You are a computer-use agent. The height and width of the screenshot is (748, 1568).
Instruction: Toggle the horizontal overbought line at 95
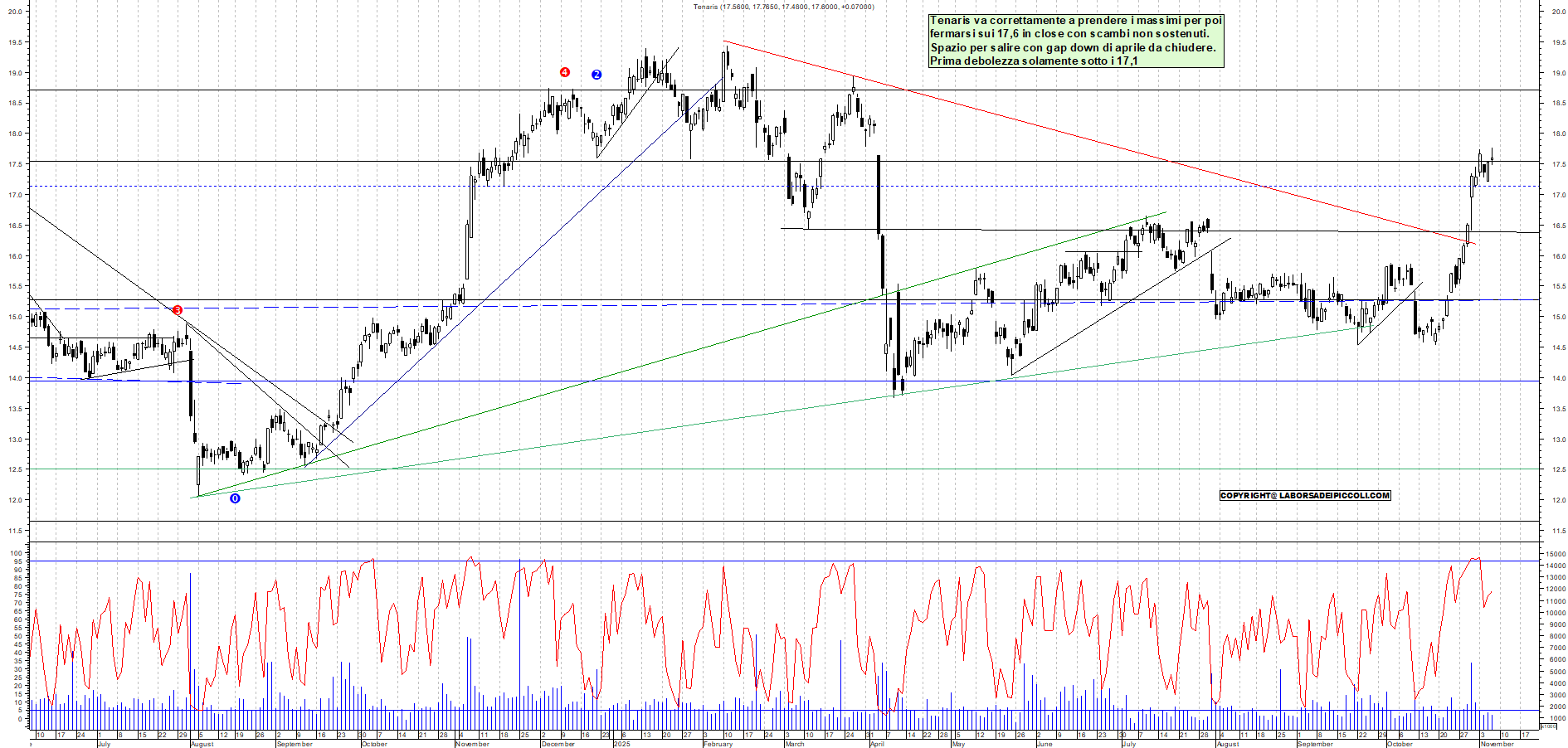pos(747,561)
